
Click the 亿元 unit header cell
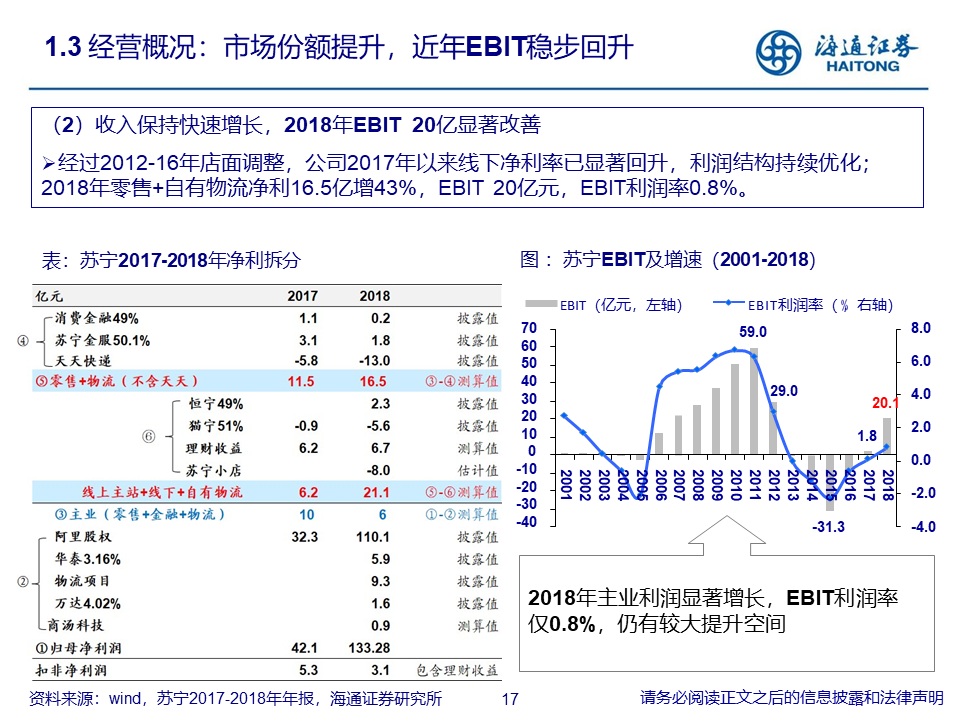tap(48, 296)
